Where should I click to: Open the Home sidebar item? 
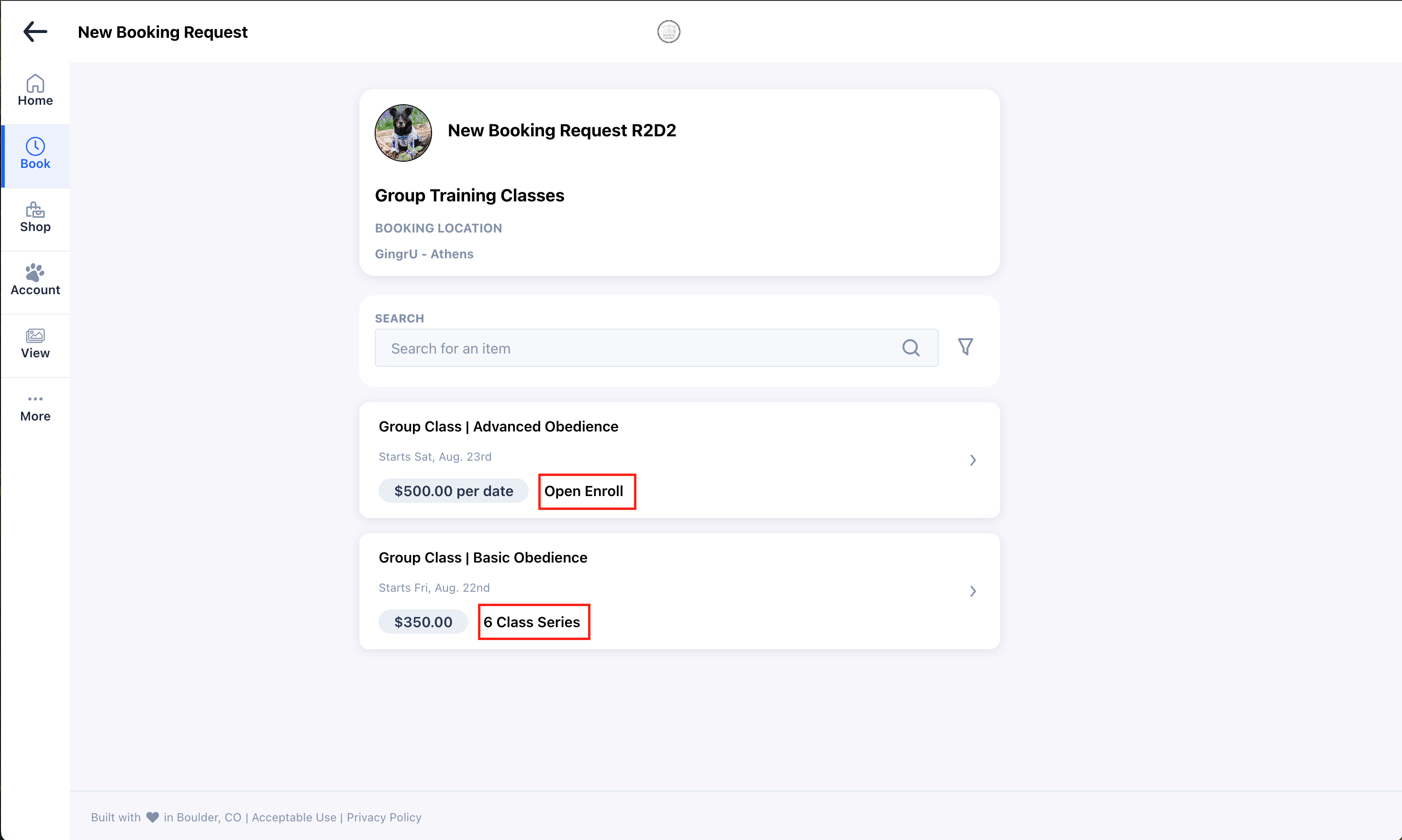(x=35, y=90)
